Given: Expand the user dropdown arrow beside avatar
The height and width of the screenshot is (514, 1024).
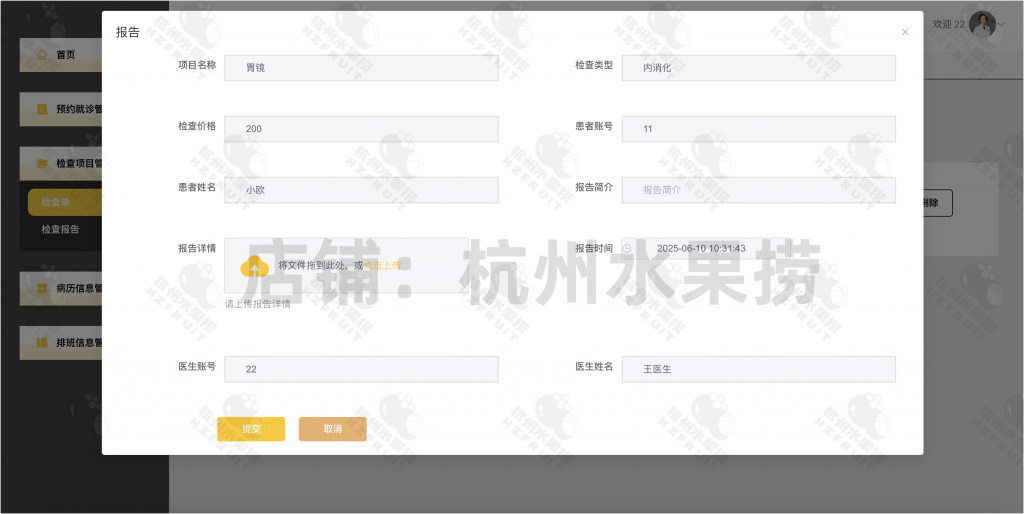Looking at the screenshot, I should pos(1001,25).
